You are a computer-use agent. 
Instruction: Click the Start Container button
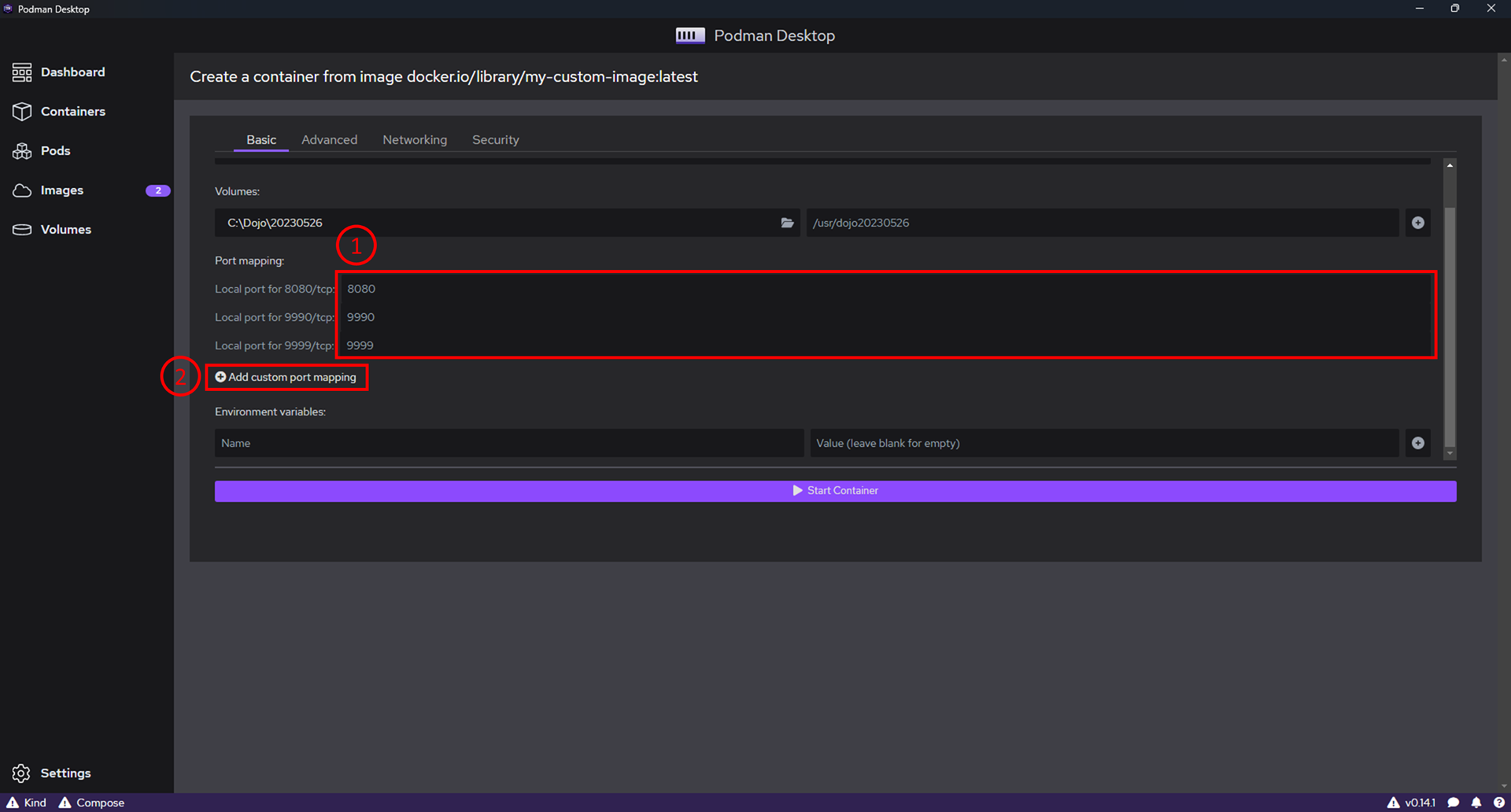coord(836,491)
